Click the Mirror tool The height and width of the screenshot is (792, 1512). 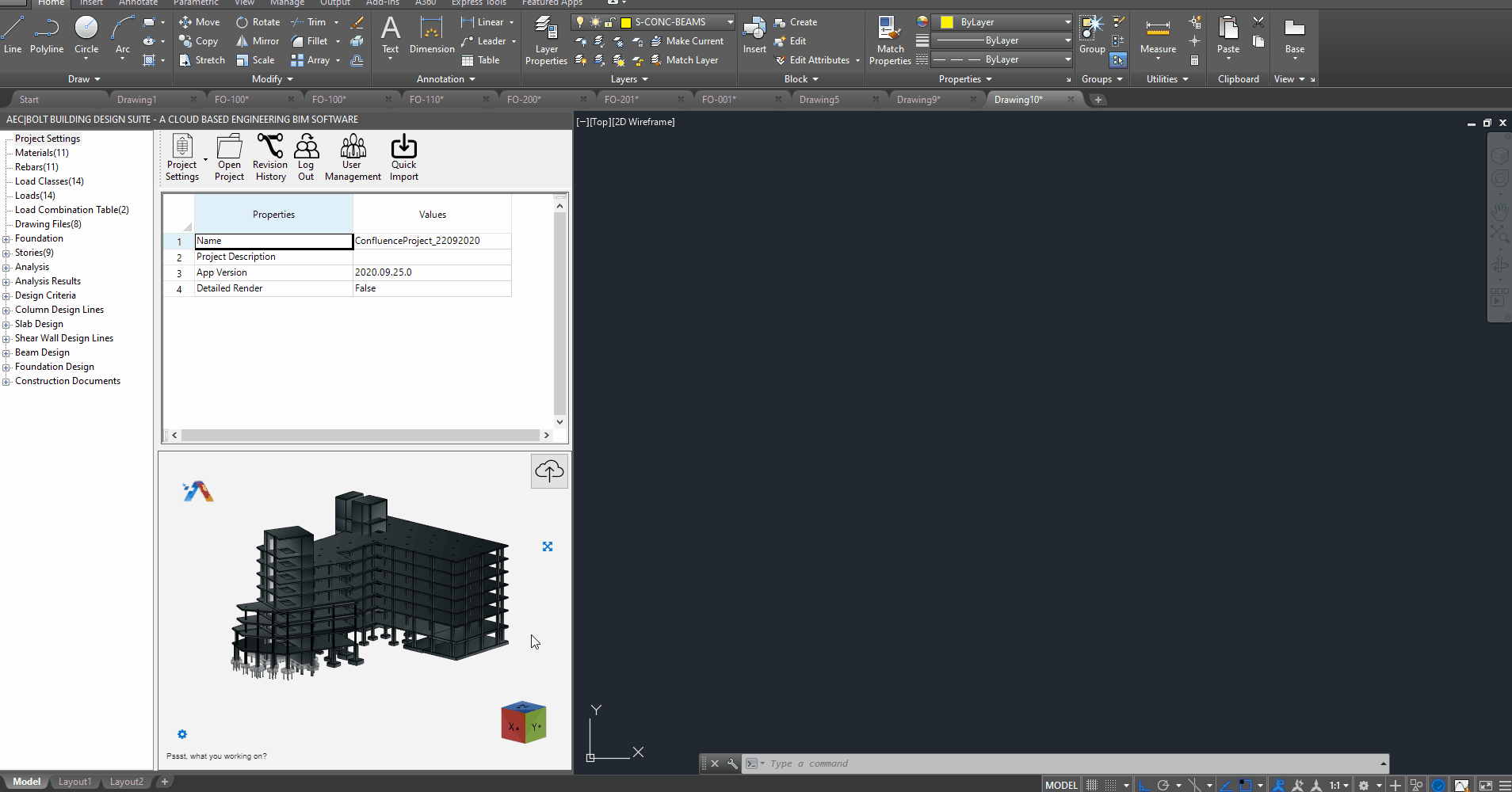coord(258,41)
